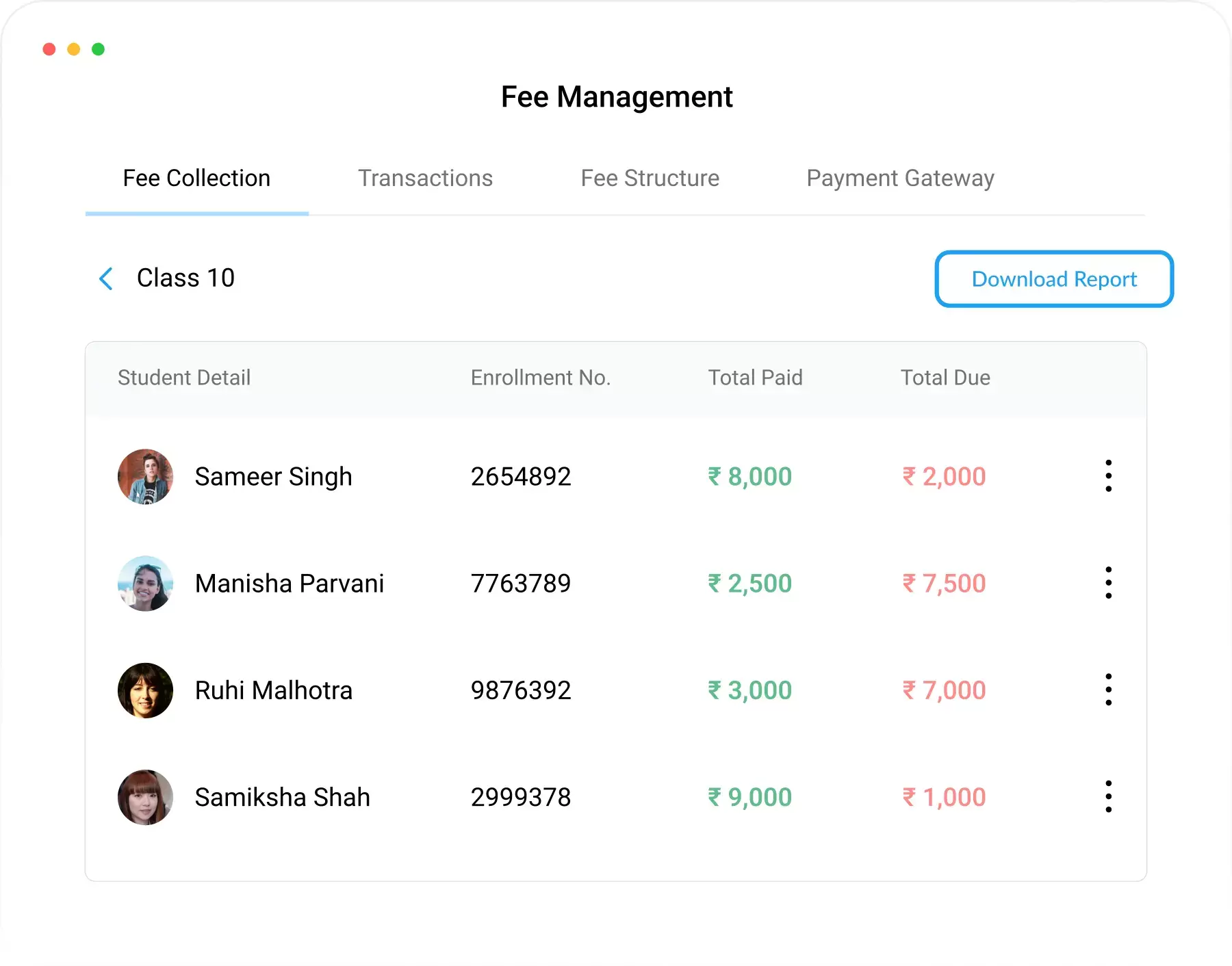Image resolution: width=1232 pixels, height=966 pixels.
Task: Open the three-dot menu for Manisha Parvani
Action: coord(1108,583)
